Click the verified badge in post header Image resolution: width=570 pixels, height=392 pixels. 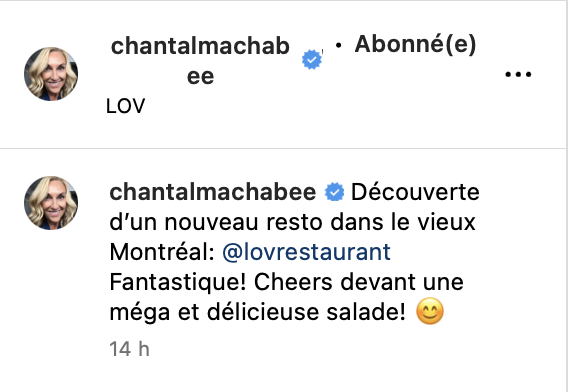click(x=312, y=59)
